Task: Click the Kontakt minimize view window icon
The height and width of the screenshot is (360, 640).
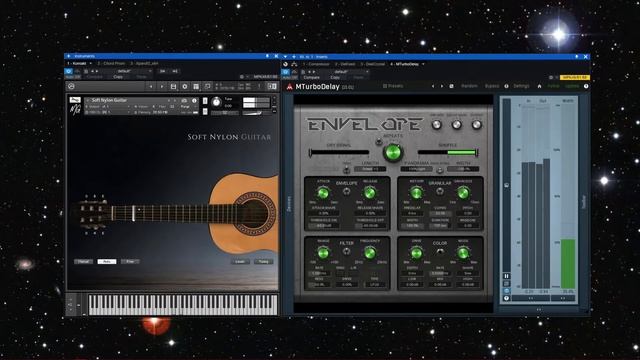Action: pyautogui.click(x=207, y=86)
